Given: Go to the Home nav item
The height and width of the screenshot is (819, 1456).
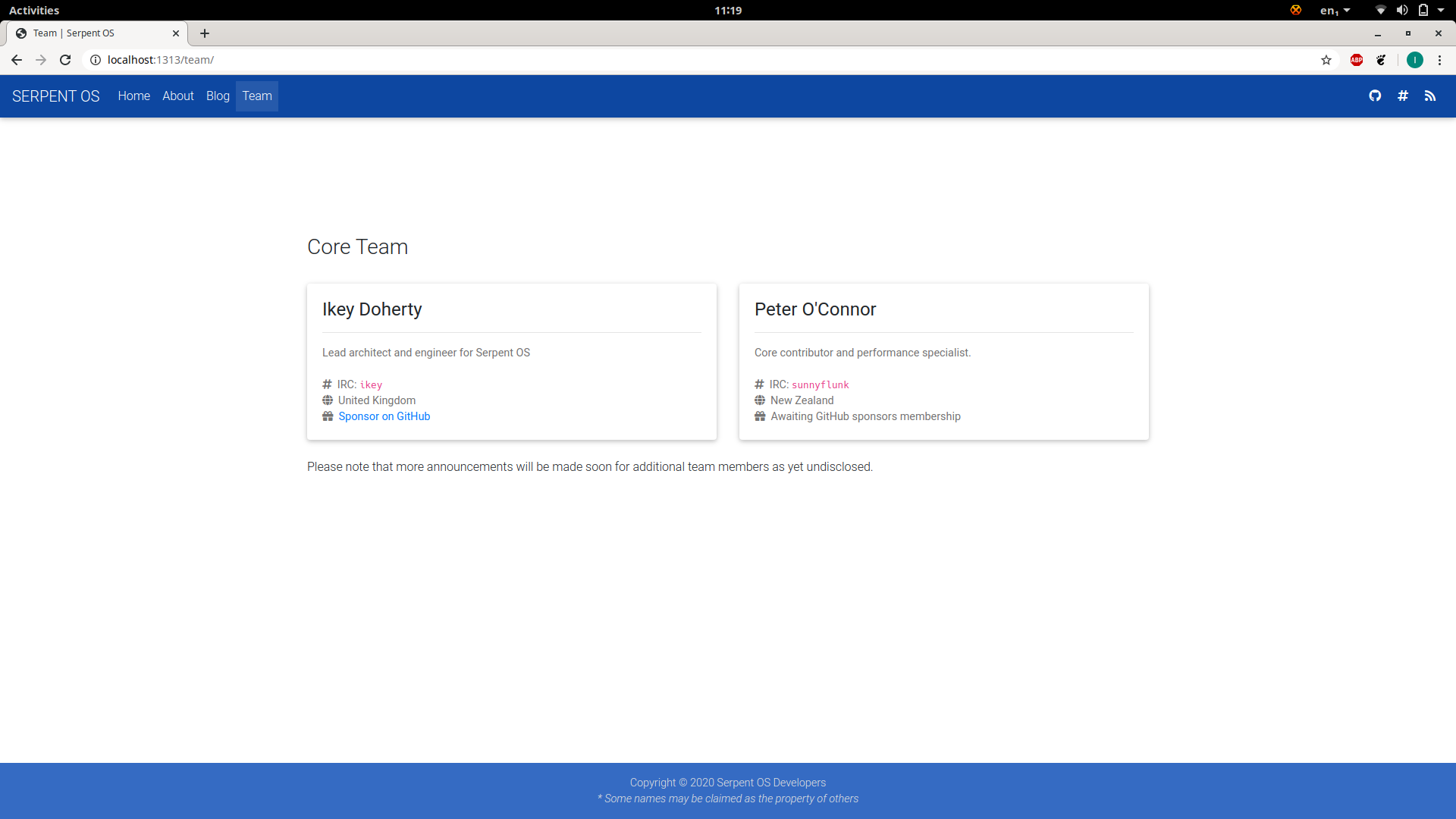Looking at the screenshot, I should [134, 96].
